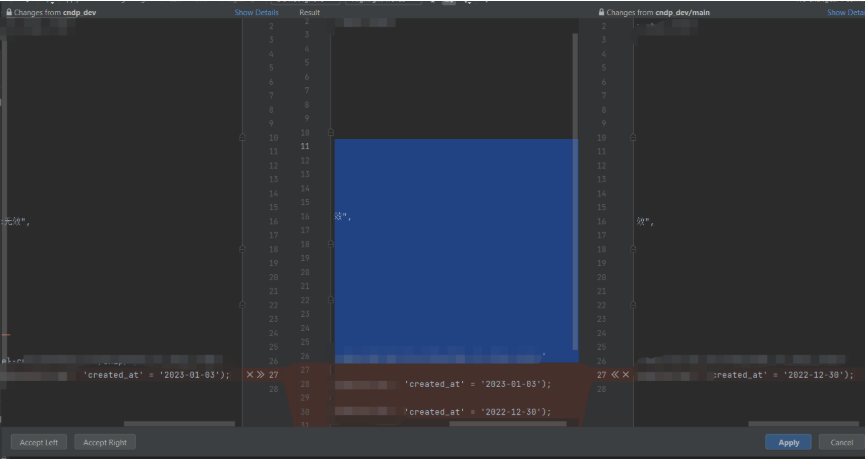Click highlighted line number 11 in Result gutter
This screenshot has width=865, height=459.
[x=305, y=146]
